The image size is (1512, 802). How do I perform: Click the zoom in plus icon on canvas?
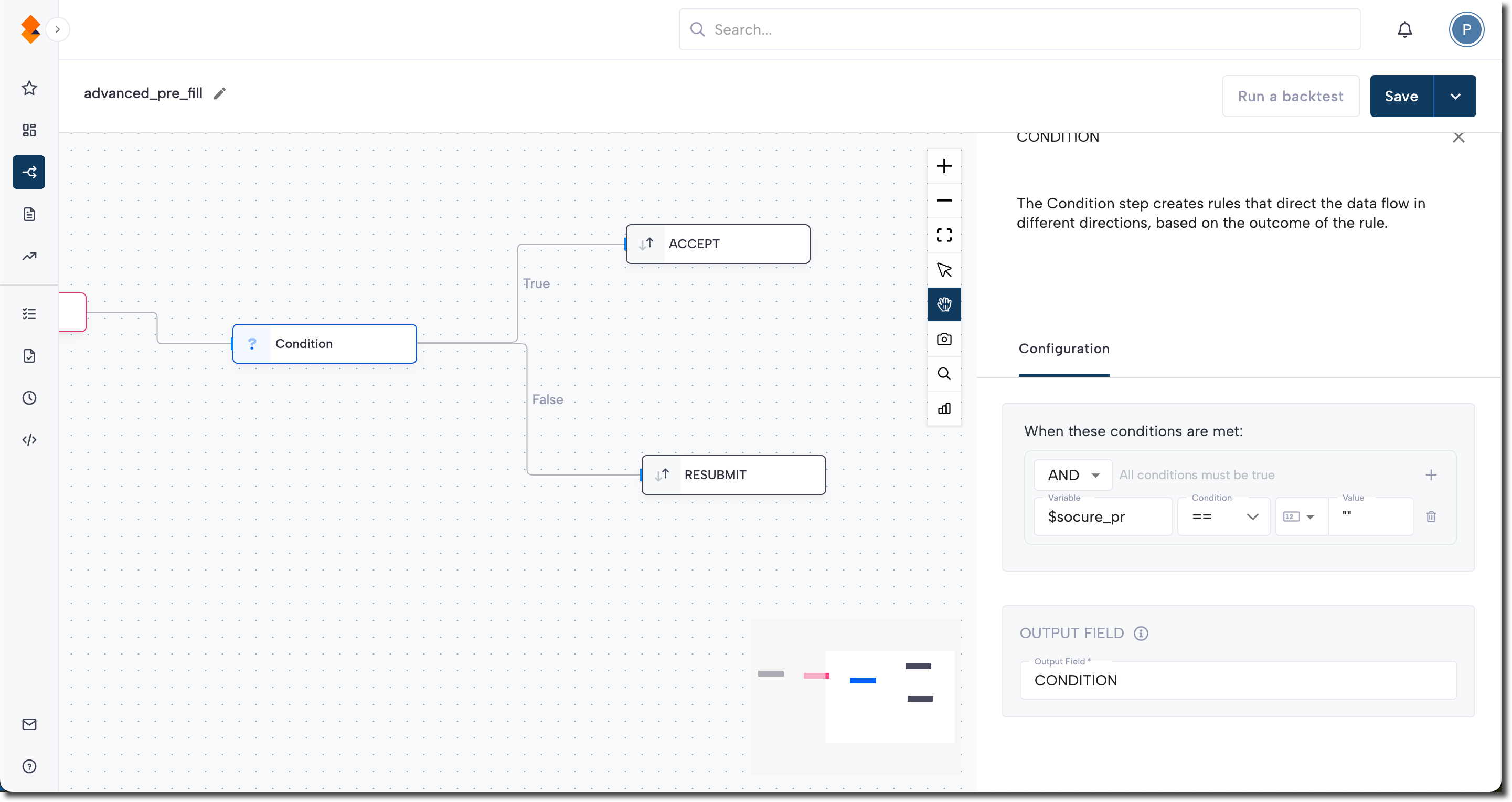point(944,166)
